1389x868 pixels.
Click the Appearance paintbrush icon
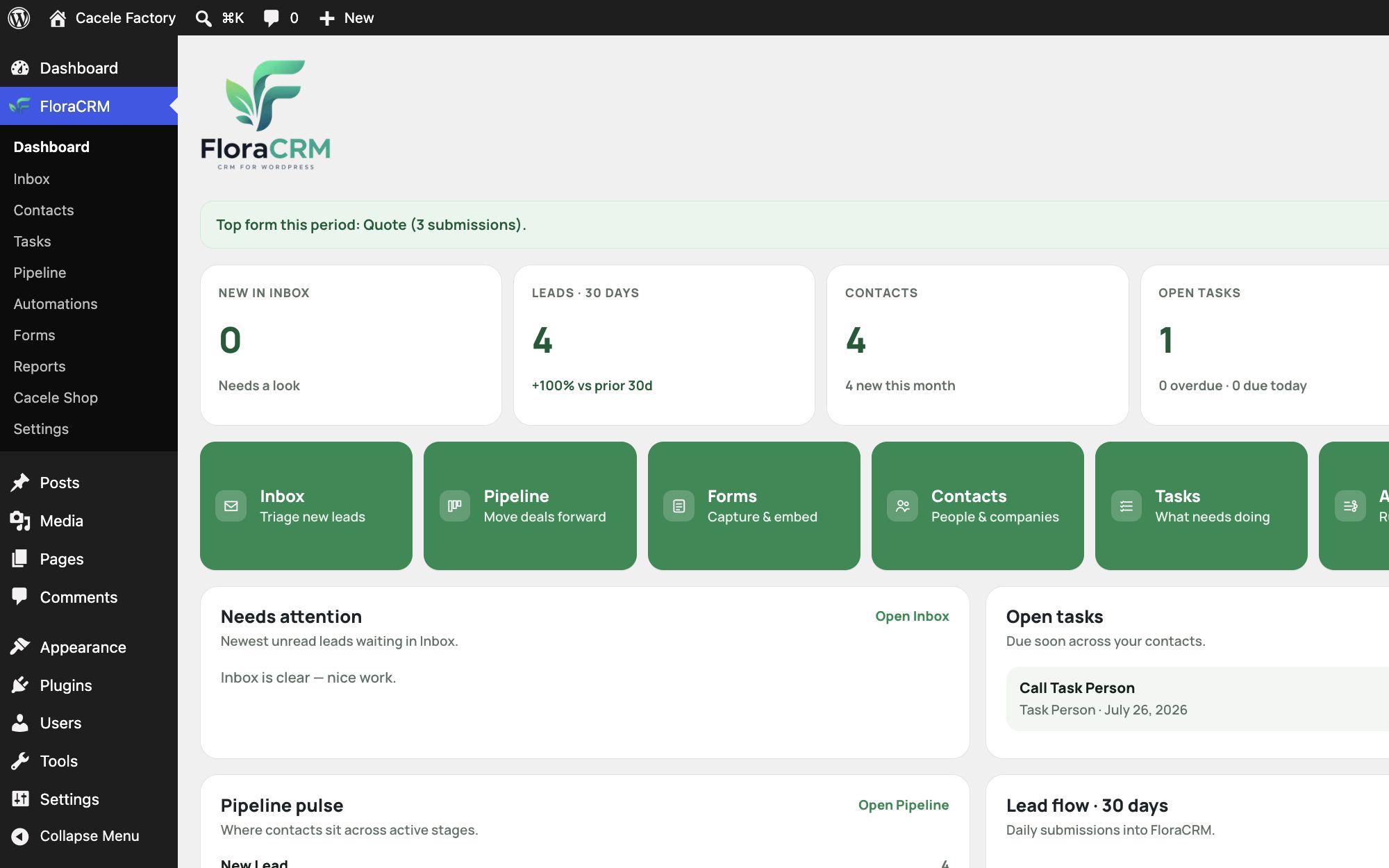tap(20, 646)
